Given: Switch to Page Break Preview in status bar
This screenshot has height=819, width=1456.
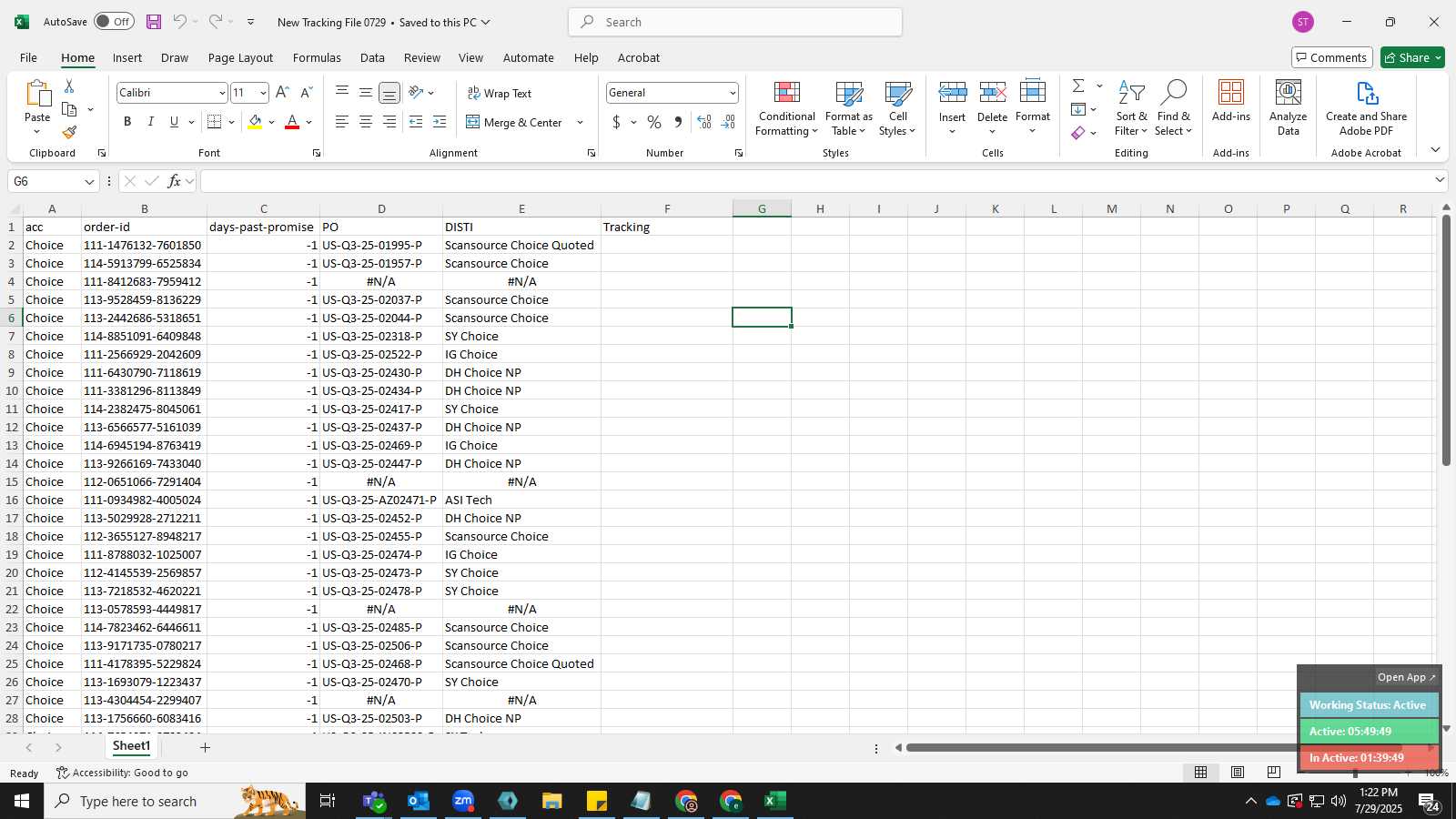Looking at the screenshot, I should pyautogui.click(x=1274, y=773).
